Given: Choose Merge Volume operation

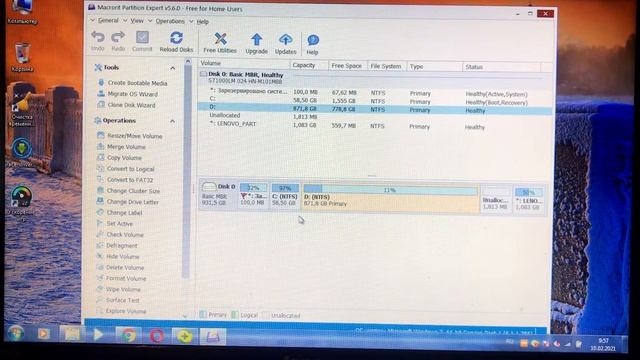Looking at the screenshot, I should click(121, 147).
